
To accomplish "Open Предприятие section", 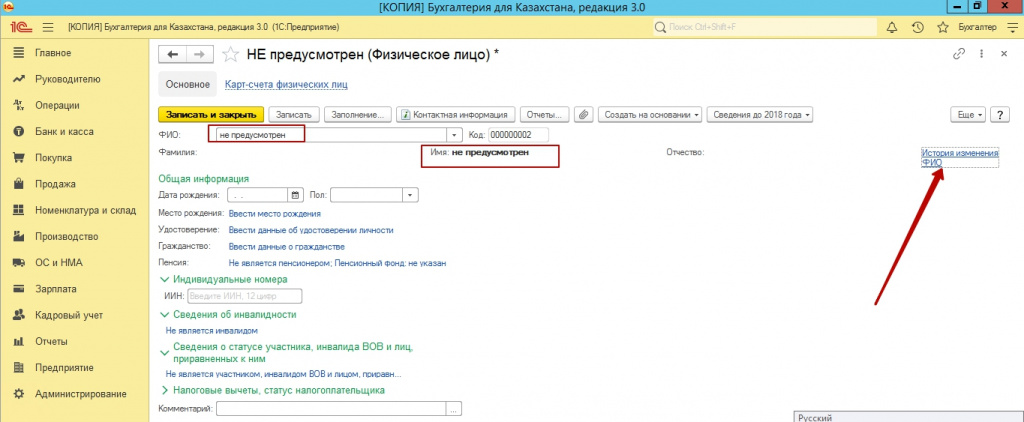I will 64,367.
